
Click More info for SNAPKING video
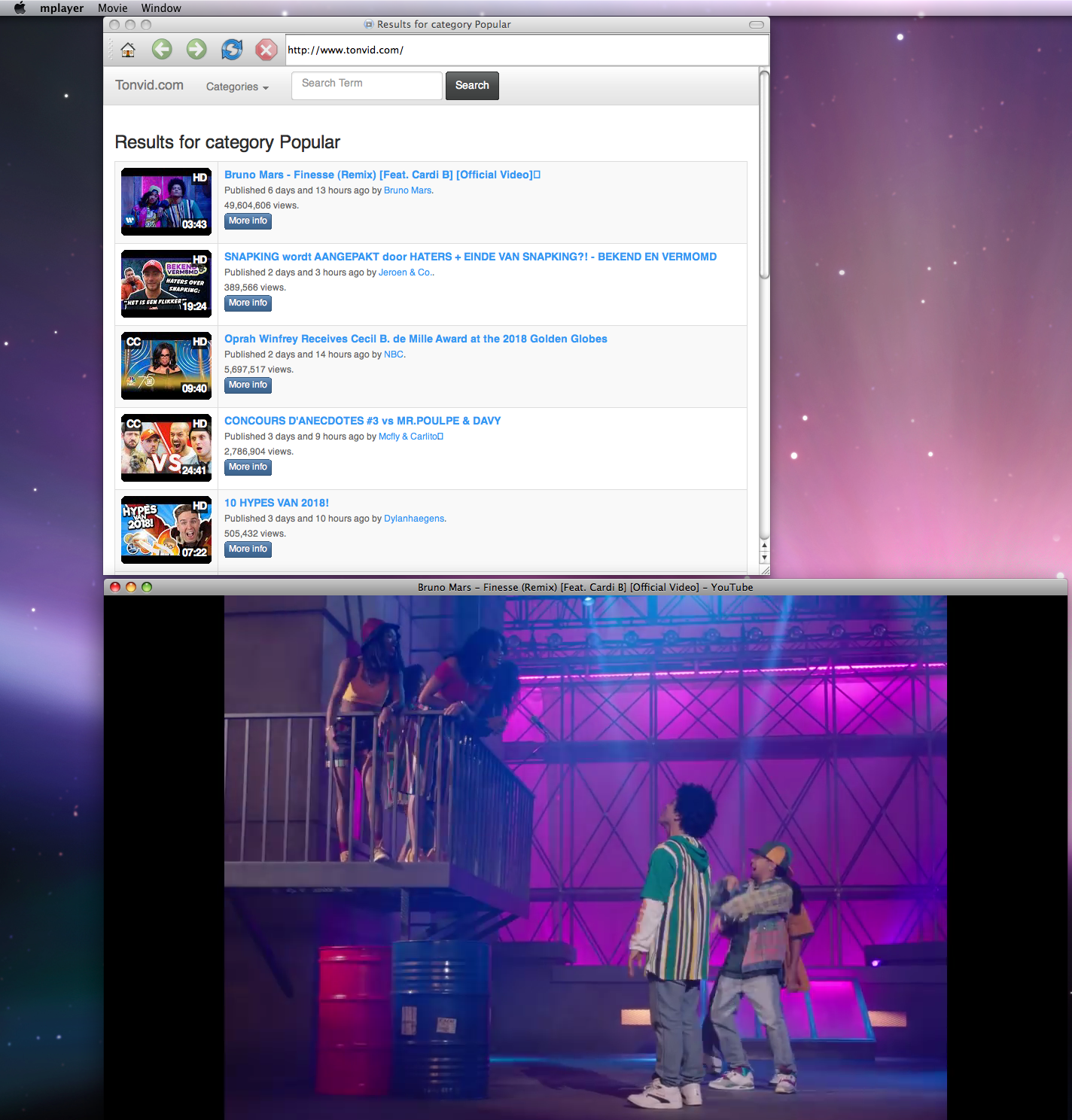click(x=248, y=303)
